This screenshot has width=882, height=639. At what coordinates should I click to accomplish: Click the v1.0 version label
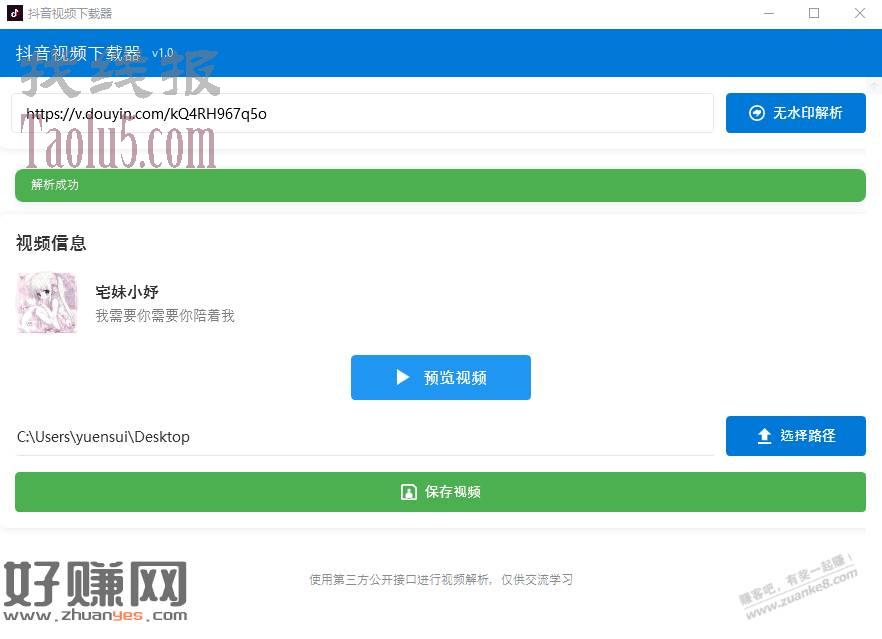point(163,53)
